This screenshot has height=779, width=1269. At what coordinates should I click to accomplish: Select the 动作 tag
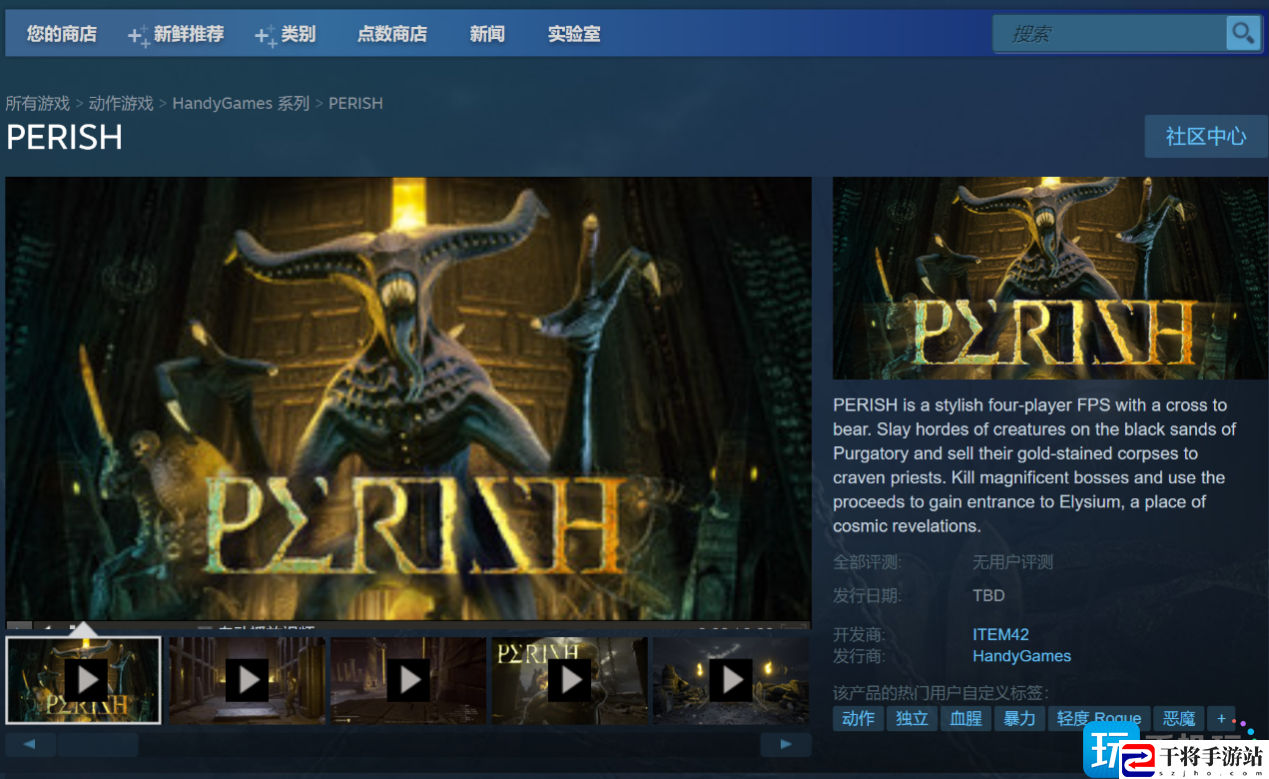click(858, 718)
